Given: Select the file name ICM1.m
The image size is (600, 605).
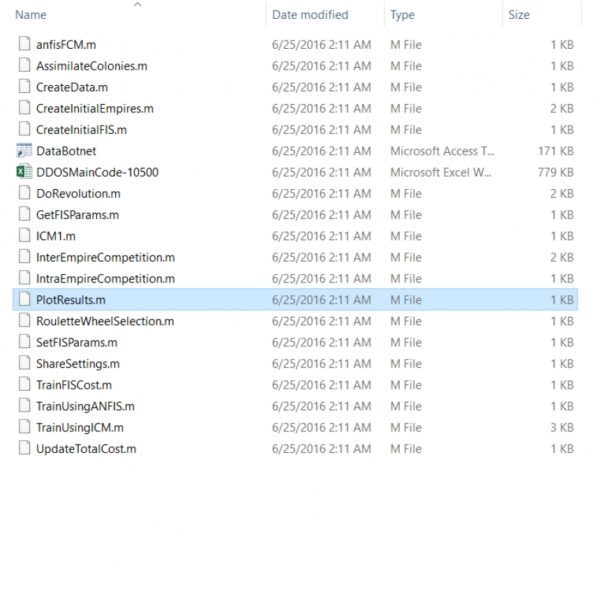Looking at the screenshot, I should pos(56,236).
